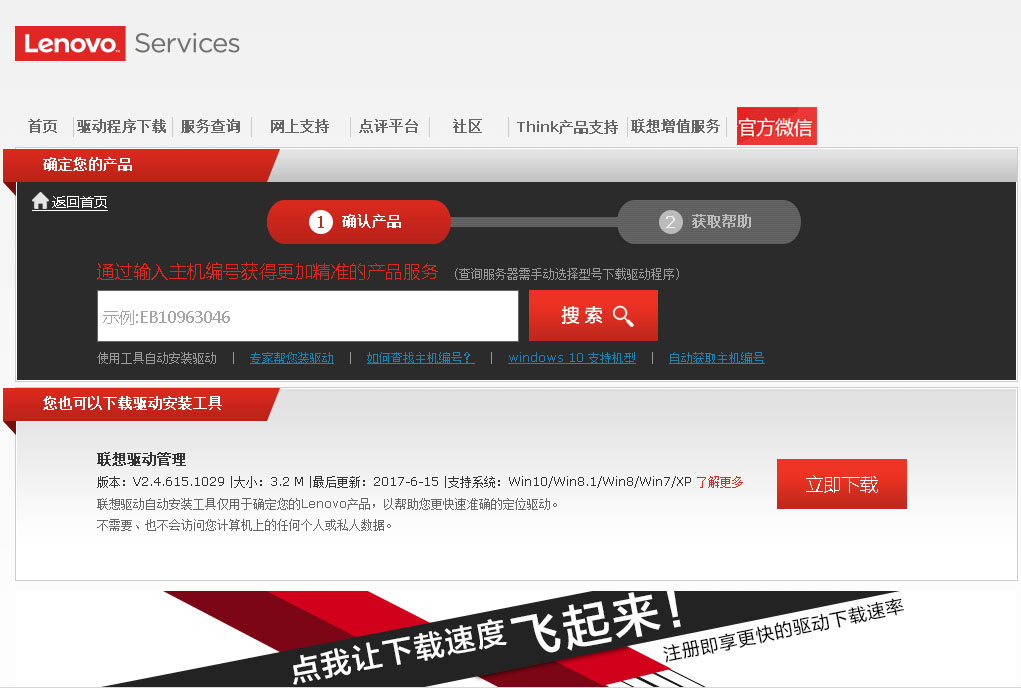Follow the windows 10 支持机型 link
Screen dimensions: 1021x688
[571, 358]
